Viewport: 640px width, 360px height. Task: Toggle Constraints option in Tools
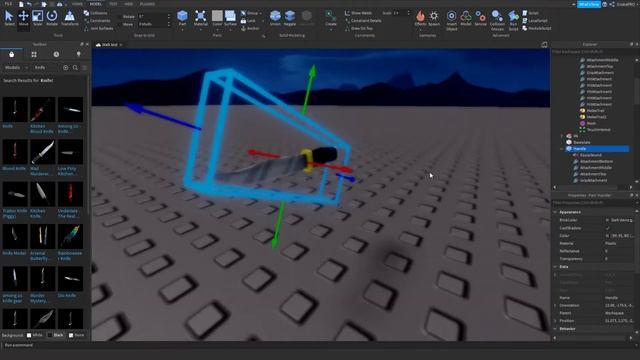click(97, 21)
